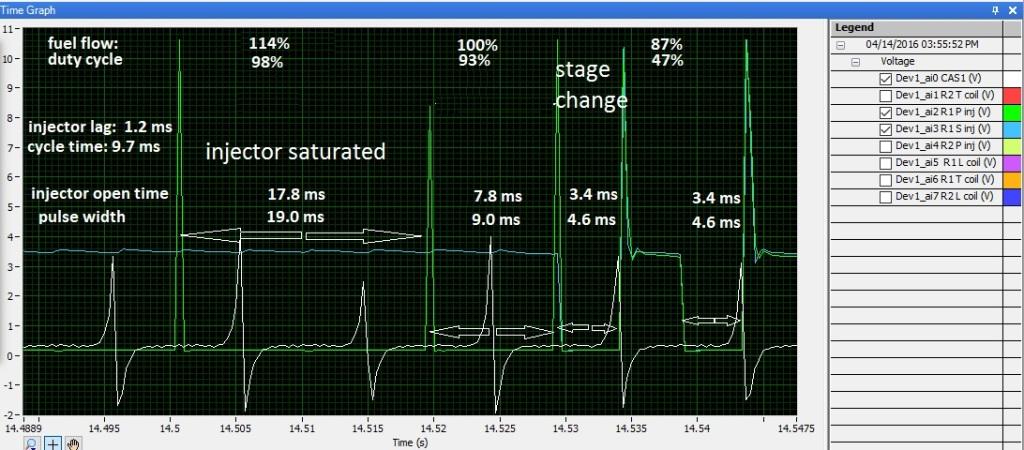Click orange swatch for R1 T coil
The width and height of the screenshot is (1024, 450).
pyautogui.click(x=1012, y=179)
